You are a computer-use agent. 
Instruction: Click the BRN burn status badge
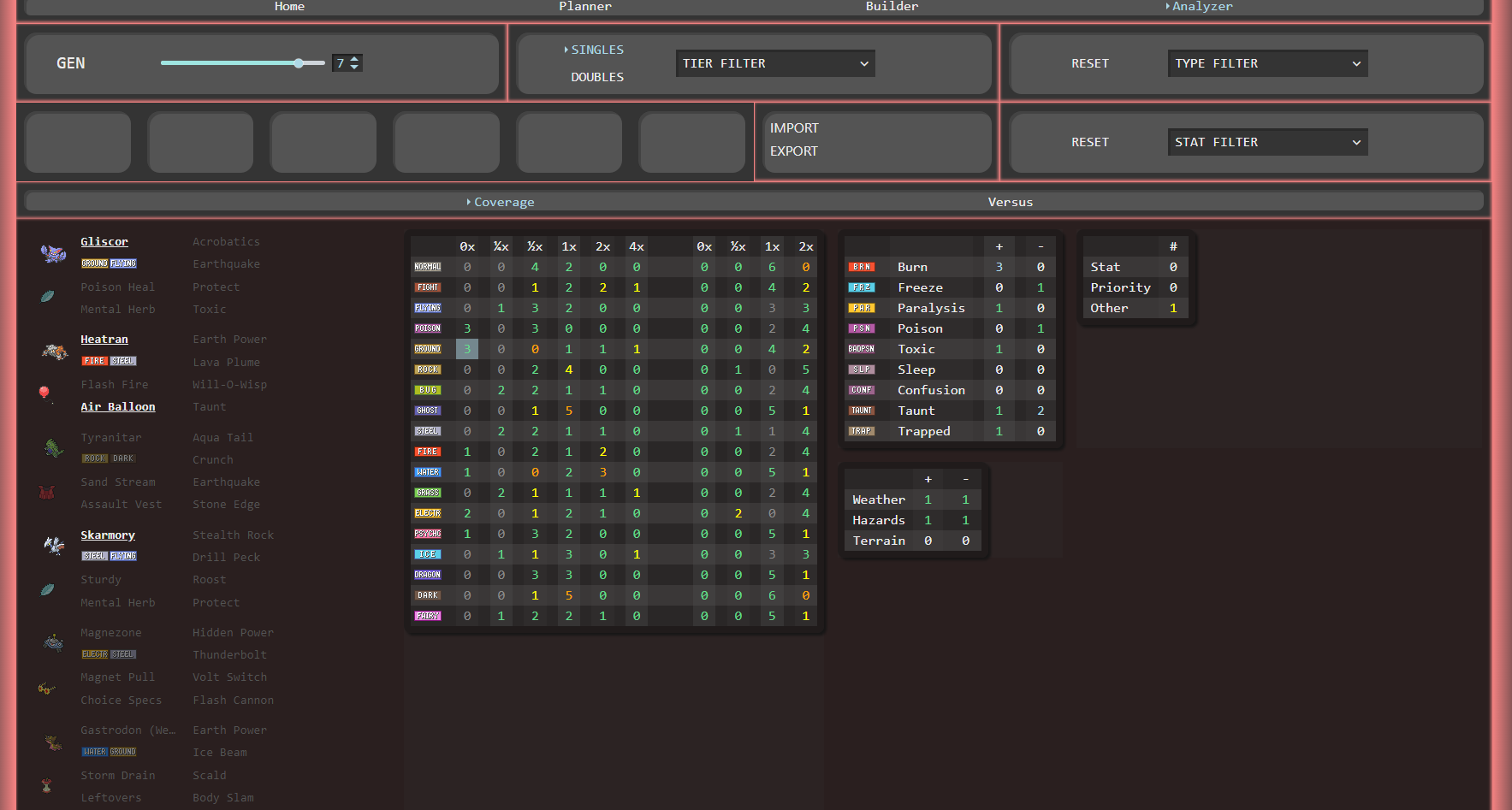[862, 267]
